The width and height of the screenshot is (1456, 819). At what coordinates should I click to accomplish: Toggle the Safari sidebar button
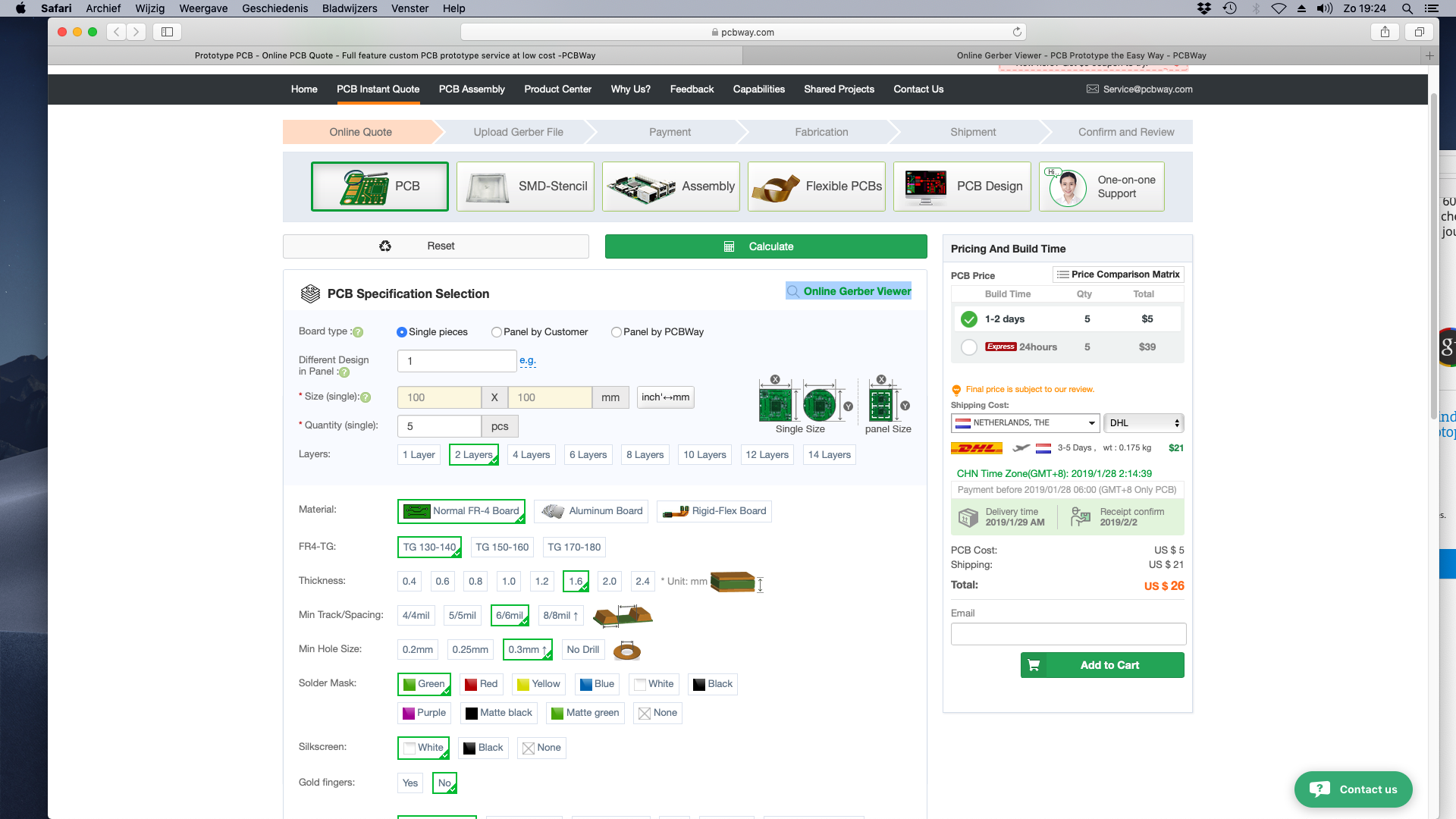(x=168, y=32)
